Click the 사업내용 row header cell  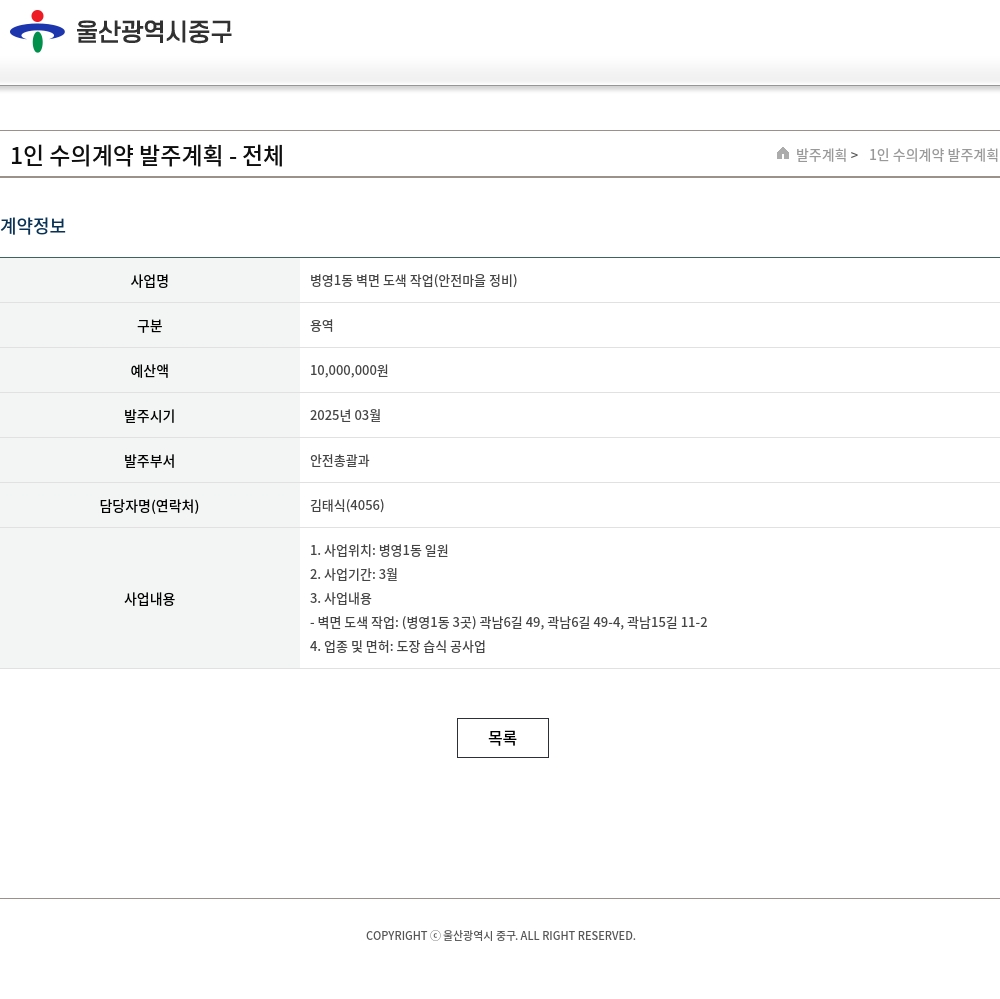[x=150, y=599]
